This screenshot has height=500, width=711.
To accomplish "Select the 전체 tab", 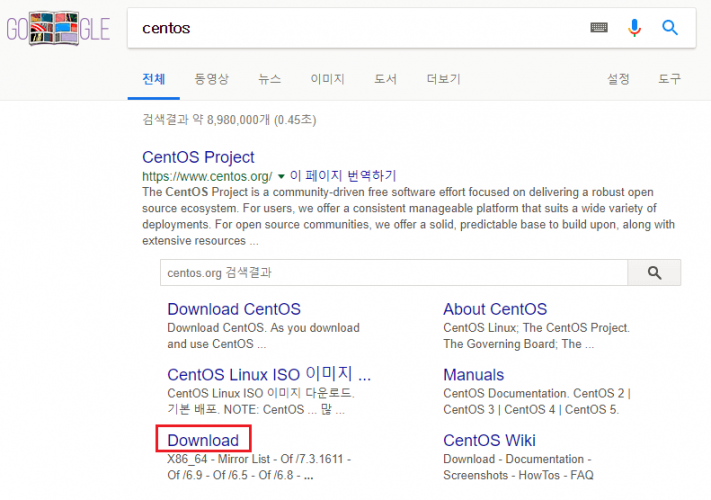I will (x=154, y=79).
